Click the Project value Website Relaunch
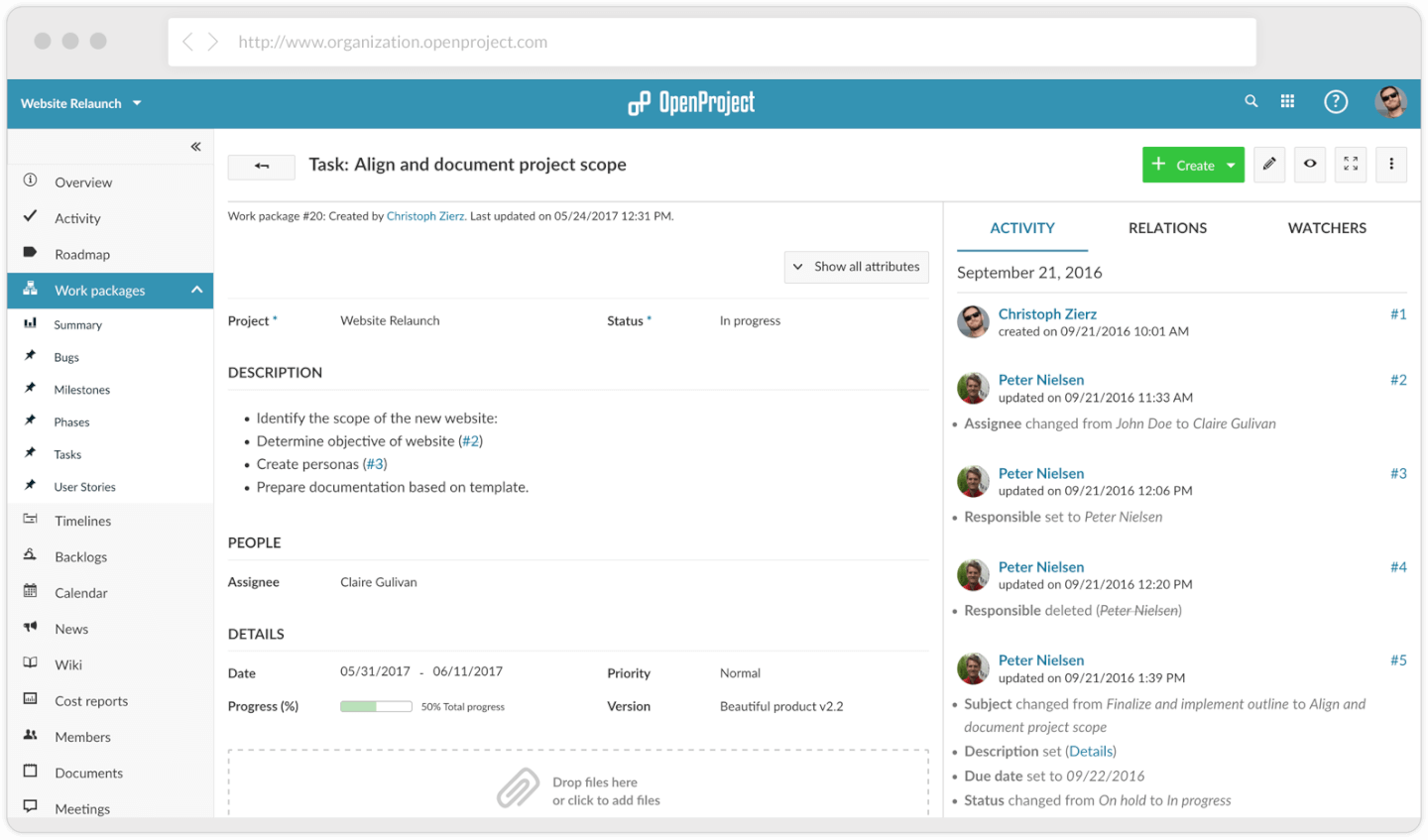The width and height of the screenshot is (1428, 840). (x=390, y=320)
